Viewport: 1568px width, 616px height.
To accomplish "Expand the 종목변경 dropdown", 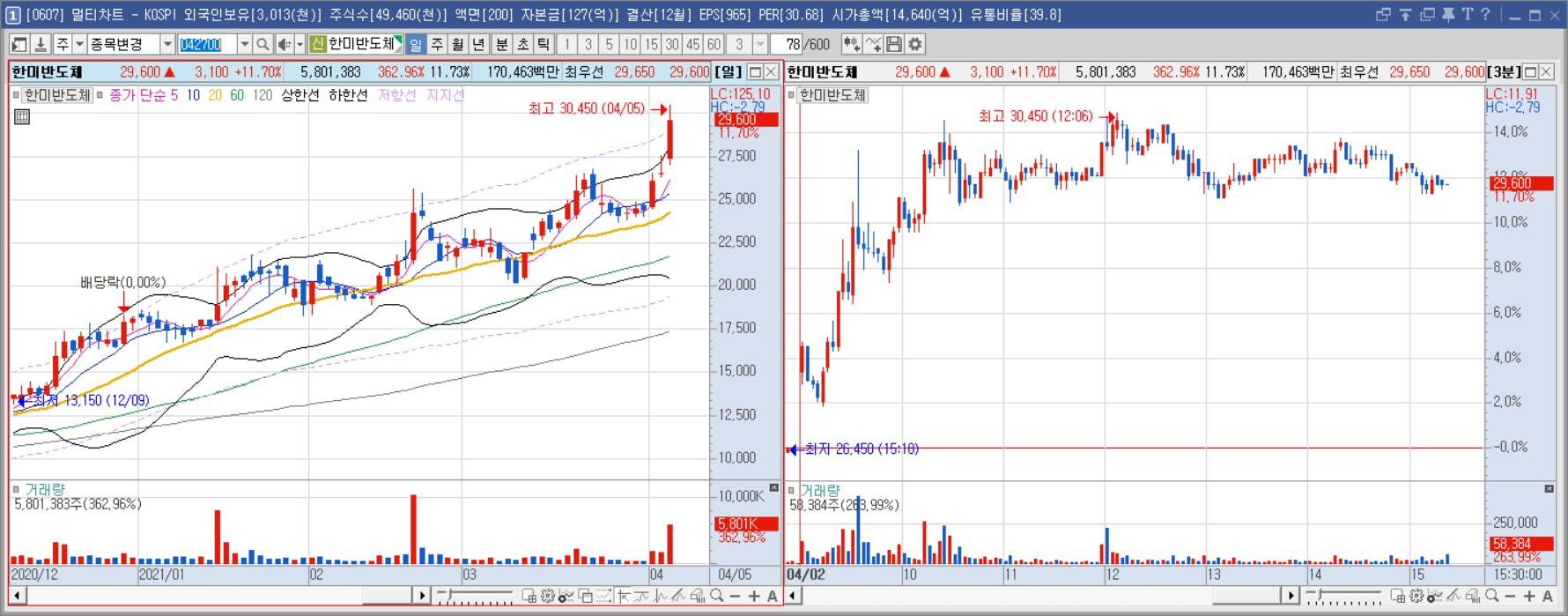I will pyautogui.click(x=166, y=44).
